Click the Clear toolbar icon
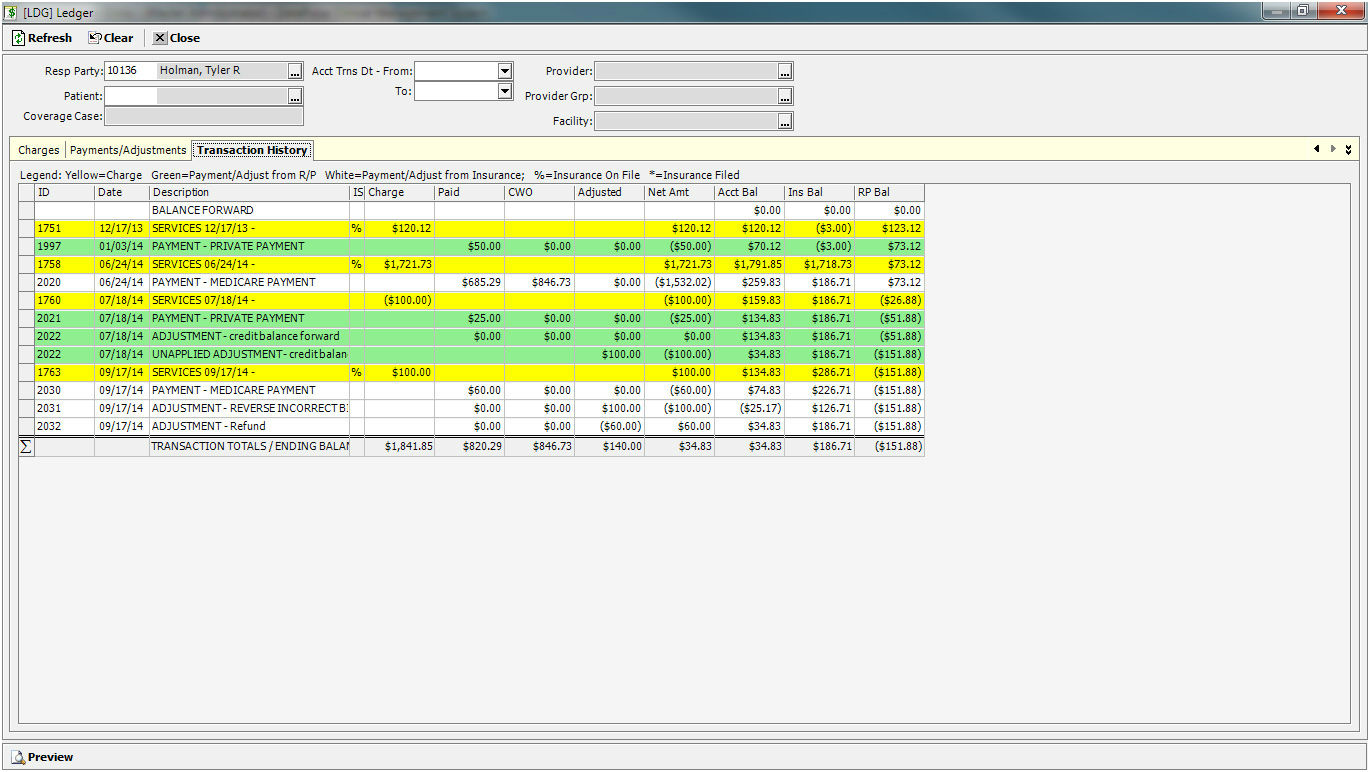The image size is (1370, 772). 95,38
